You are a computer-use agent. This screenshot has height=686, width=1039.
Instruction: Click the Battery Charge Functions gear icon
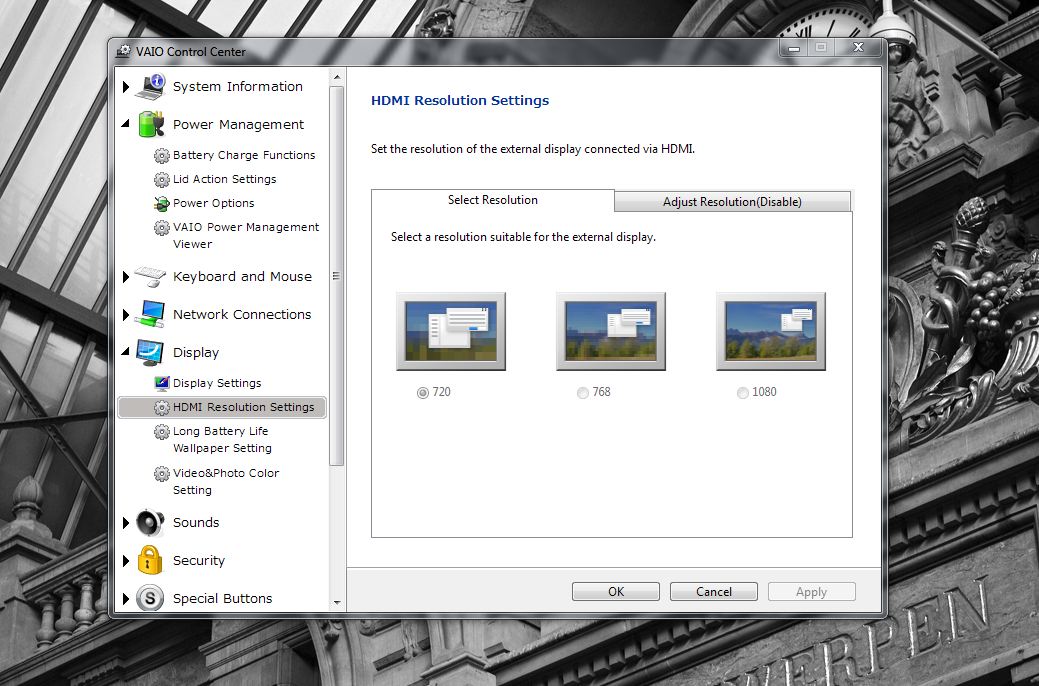click(x=162, y=156)
